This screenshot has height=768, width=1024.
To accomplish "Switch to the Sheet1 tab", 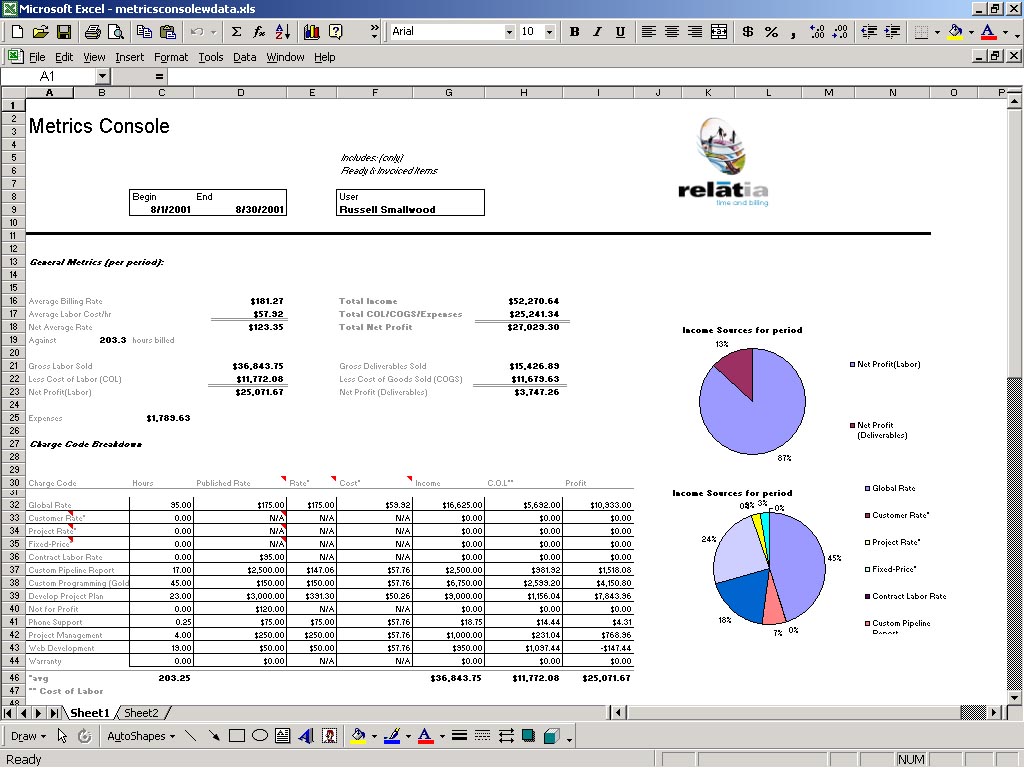I will click(x=89, y=712).
